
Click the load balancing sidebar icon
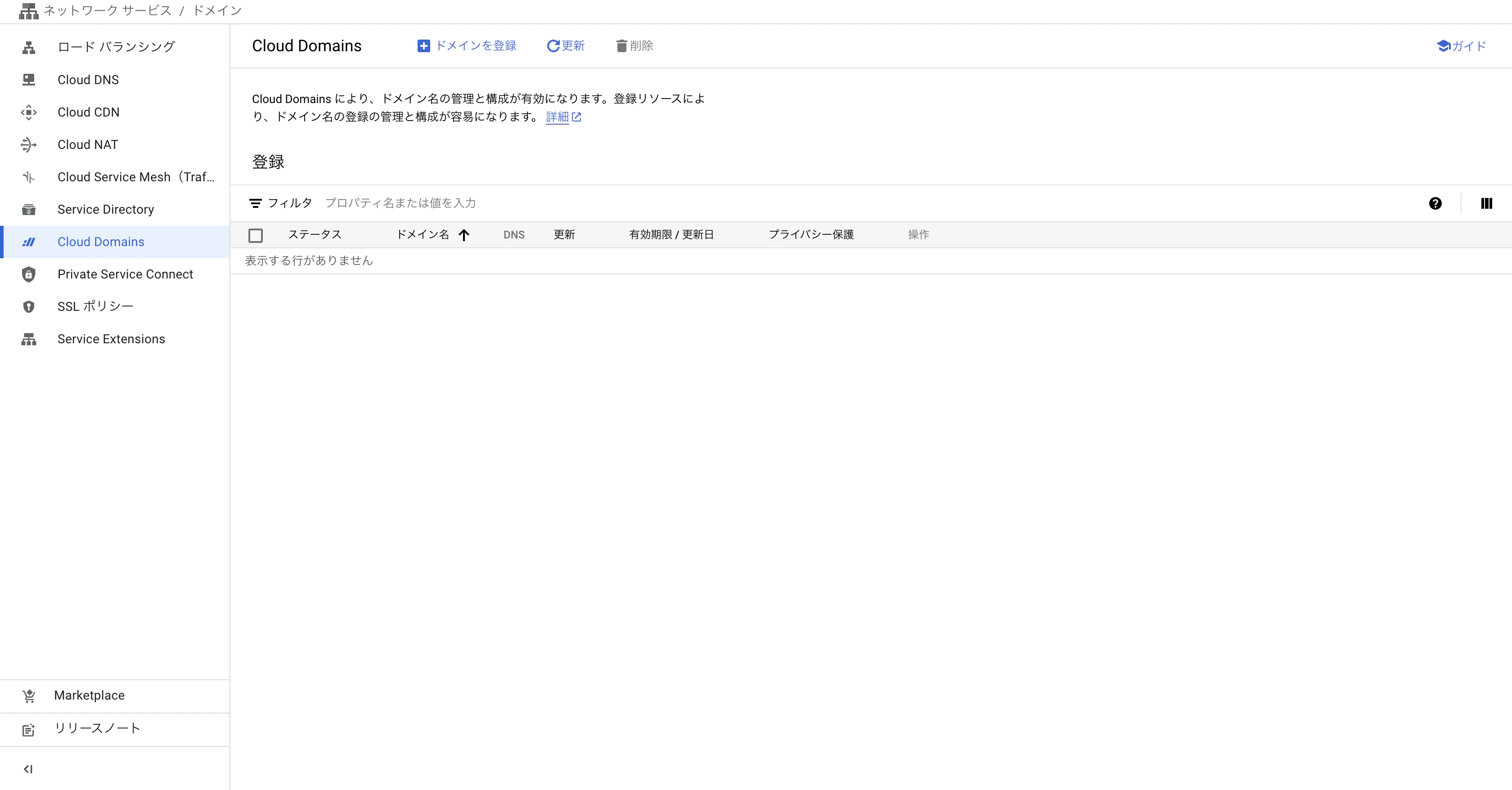click(28, 48)
